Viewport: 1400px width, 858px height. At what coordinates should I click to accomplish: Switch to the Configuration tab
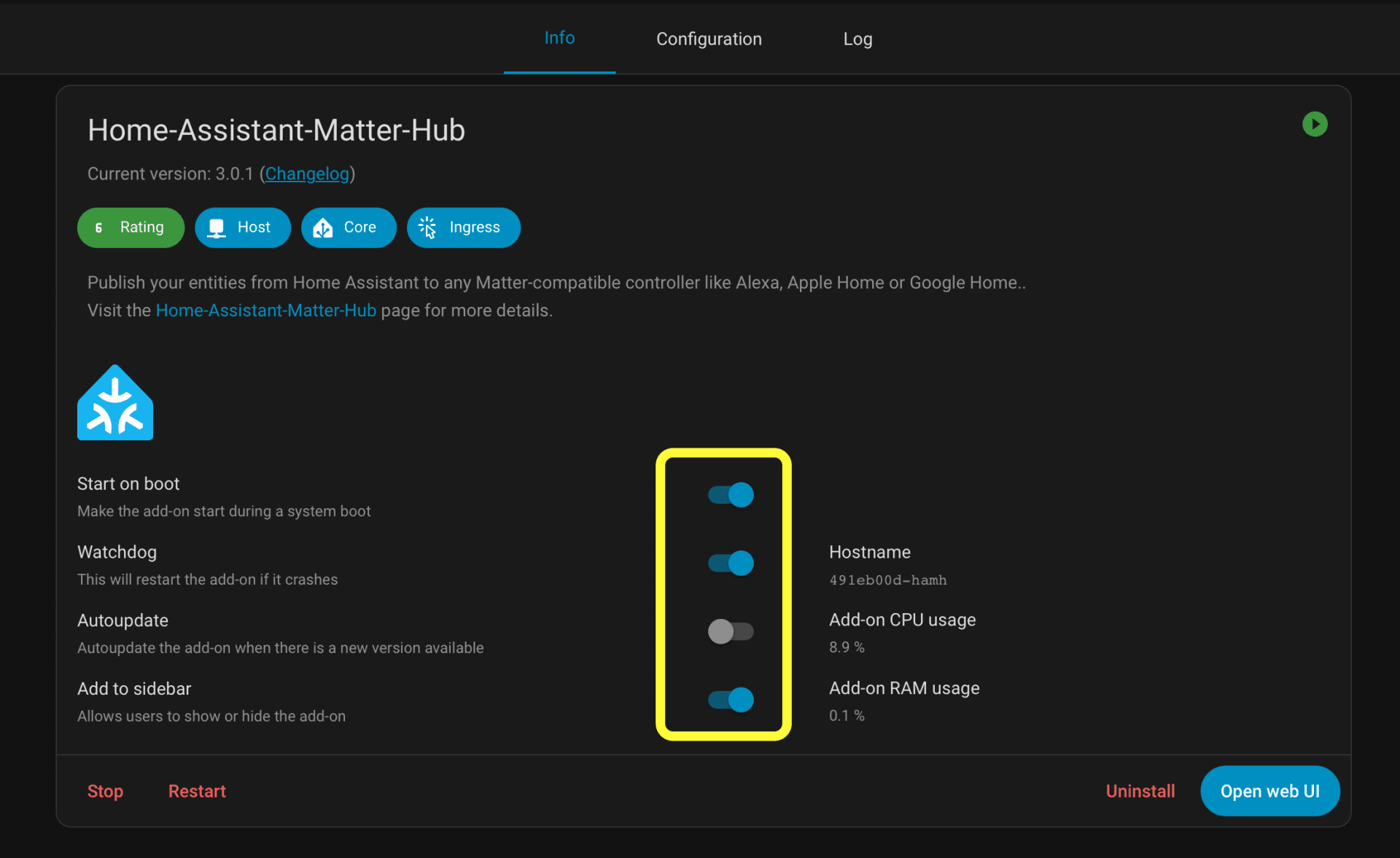pyautogui.click(x=708, y=39)
